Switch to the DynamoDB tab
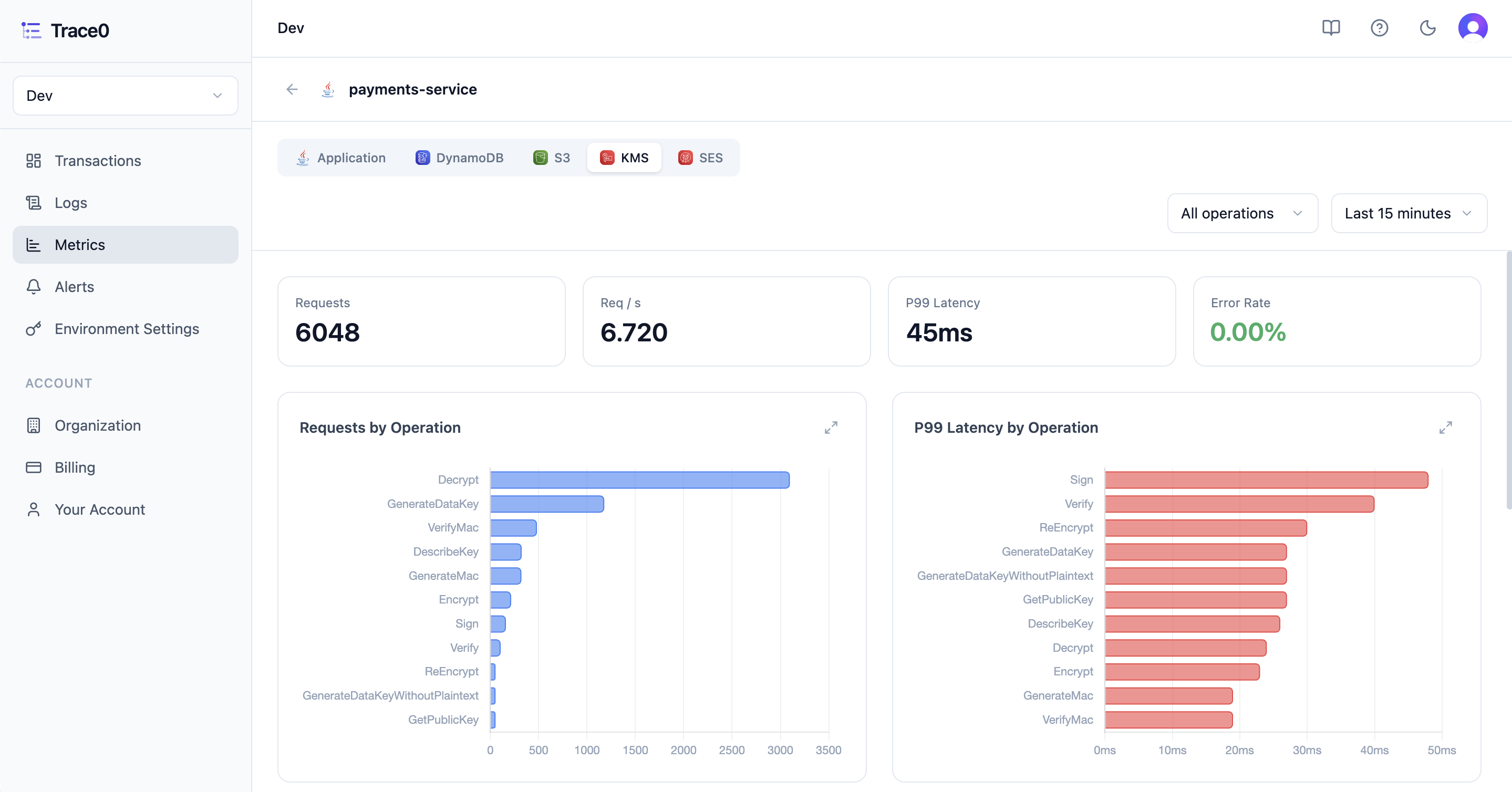1512x792 pixels. pyautogui.click(x=460, y=158)
